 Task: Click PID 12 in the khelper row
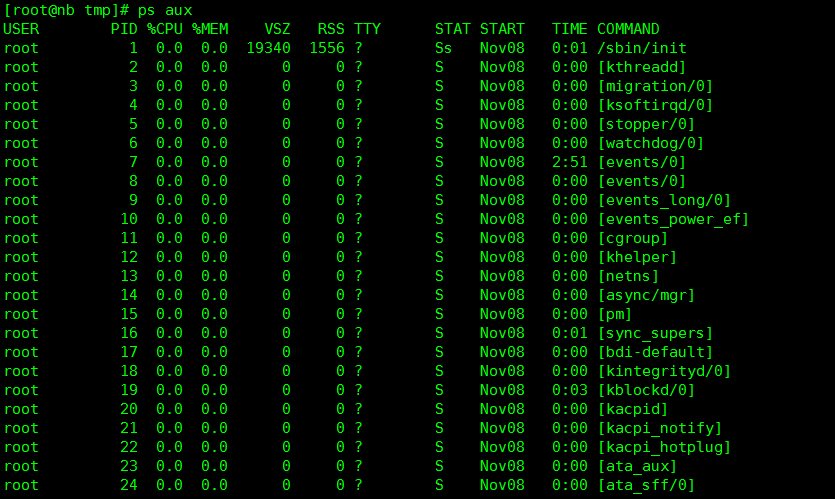tap(129, 257)
